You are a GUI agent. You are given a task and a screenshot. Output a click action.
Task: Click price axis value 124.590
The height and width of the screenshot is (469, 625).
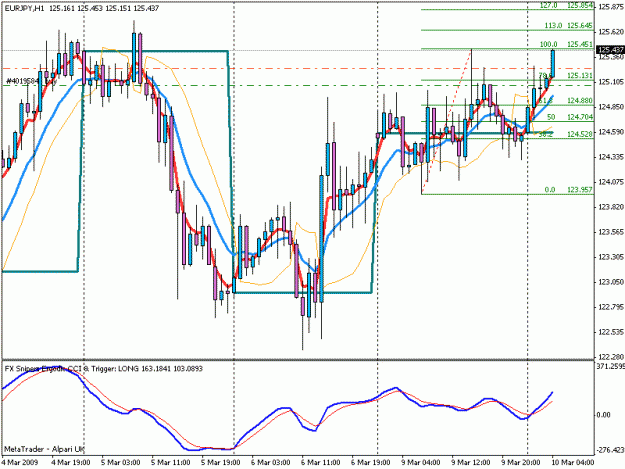coord(611,132)
